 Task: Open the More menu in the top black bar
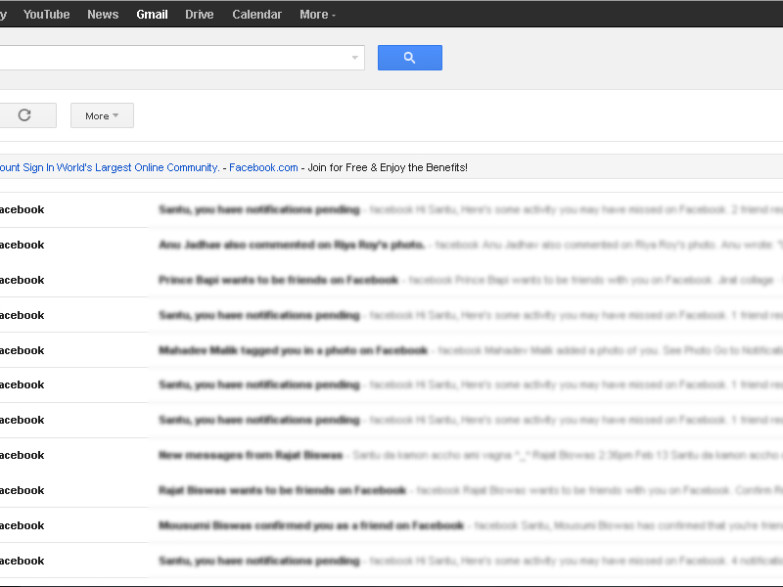coord(317,14)
